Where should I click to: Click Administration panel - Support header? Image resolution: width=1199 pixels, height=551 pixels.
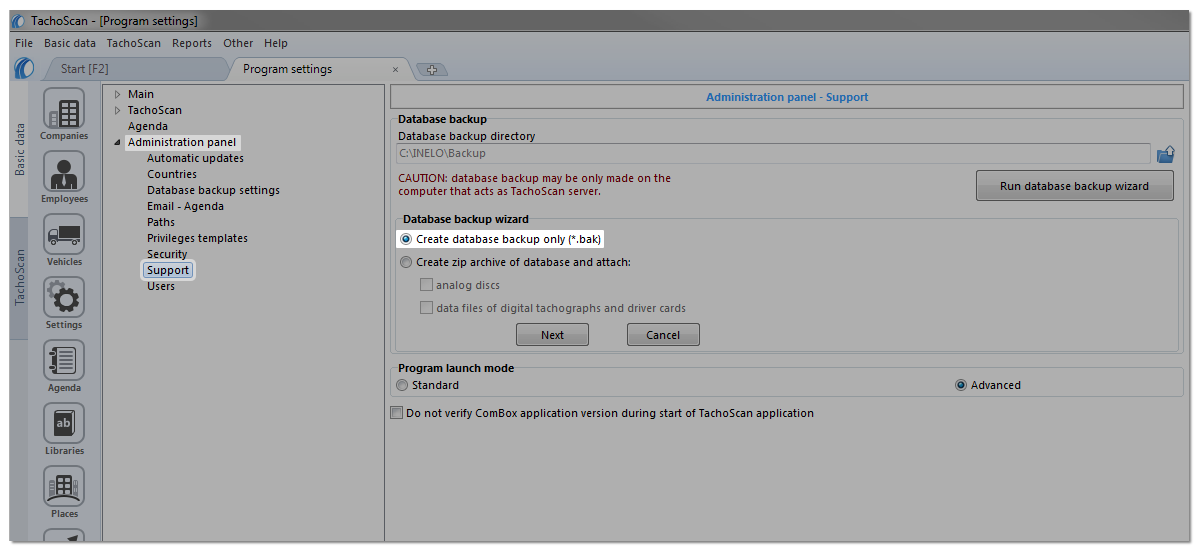[x=787, y=97]
